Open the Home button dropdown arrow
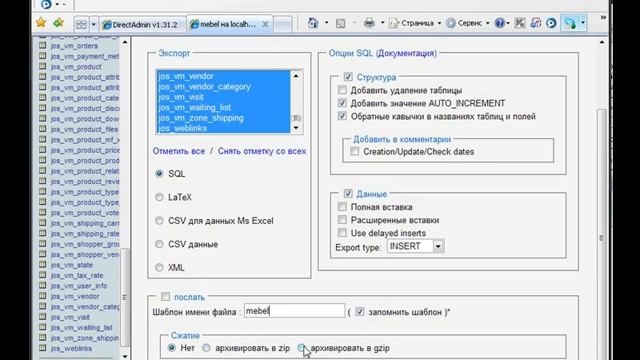The width and height of the screenshot is (640, 360). [x=326, y=23]
